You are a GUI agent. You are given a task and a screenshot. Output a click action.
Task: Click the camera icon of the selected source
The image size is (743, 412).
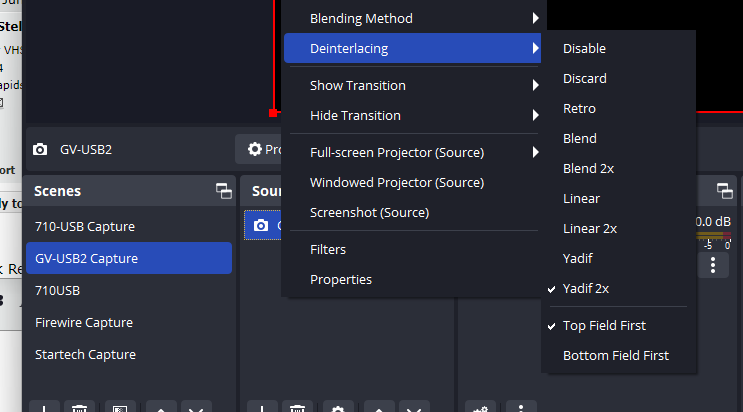(261, 226)
